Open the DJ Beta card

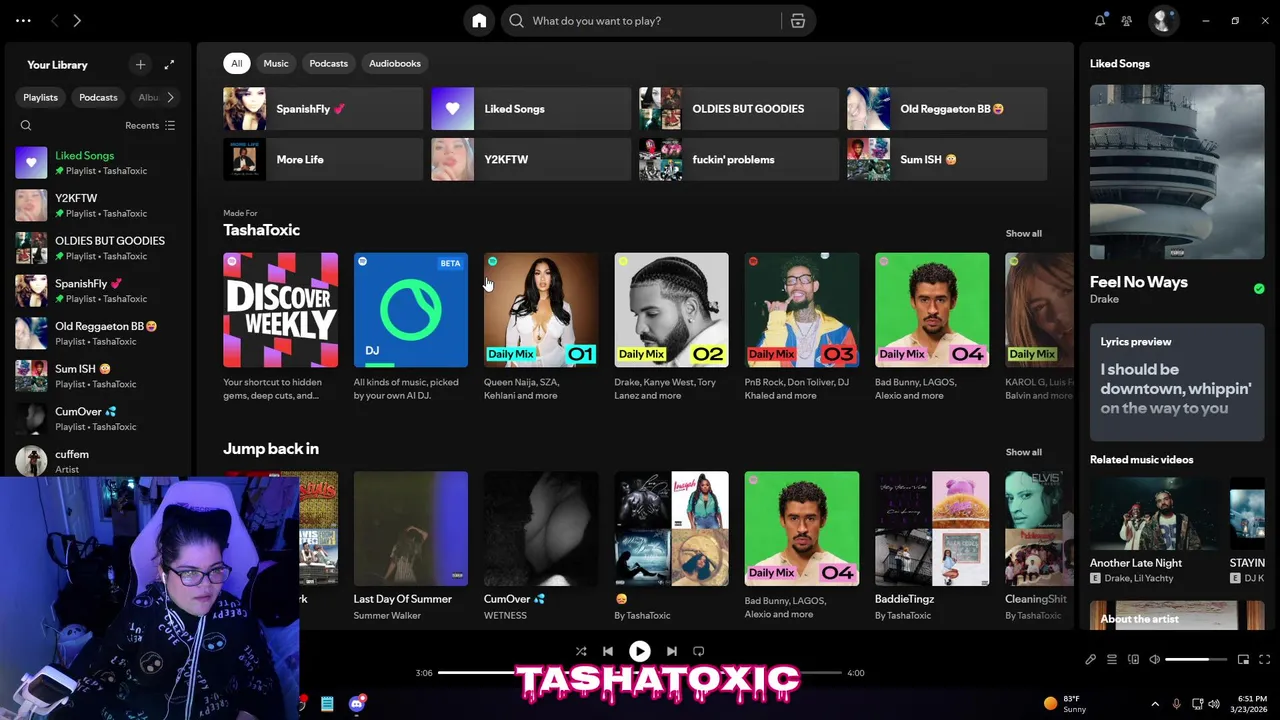tap(410, 327)
